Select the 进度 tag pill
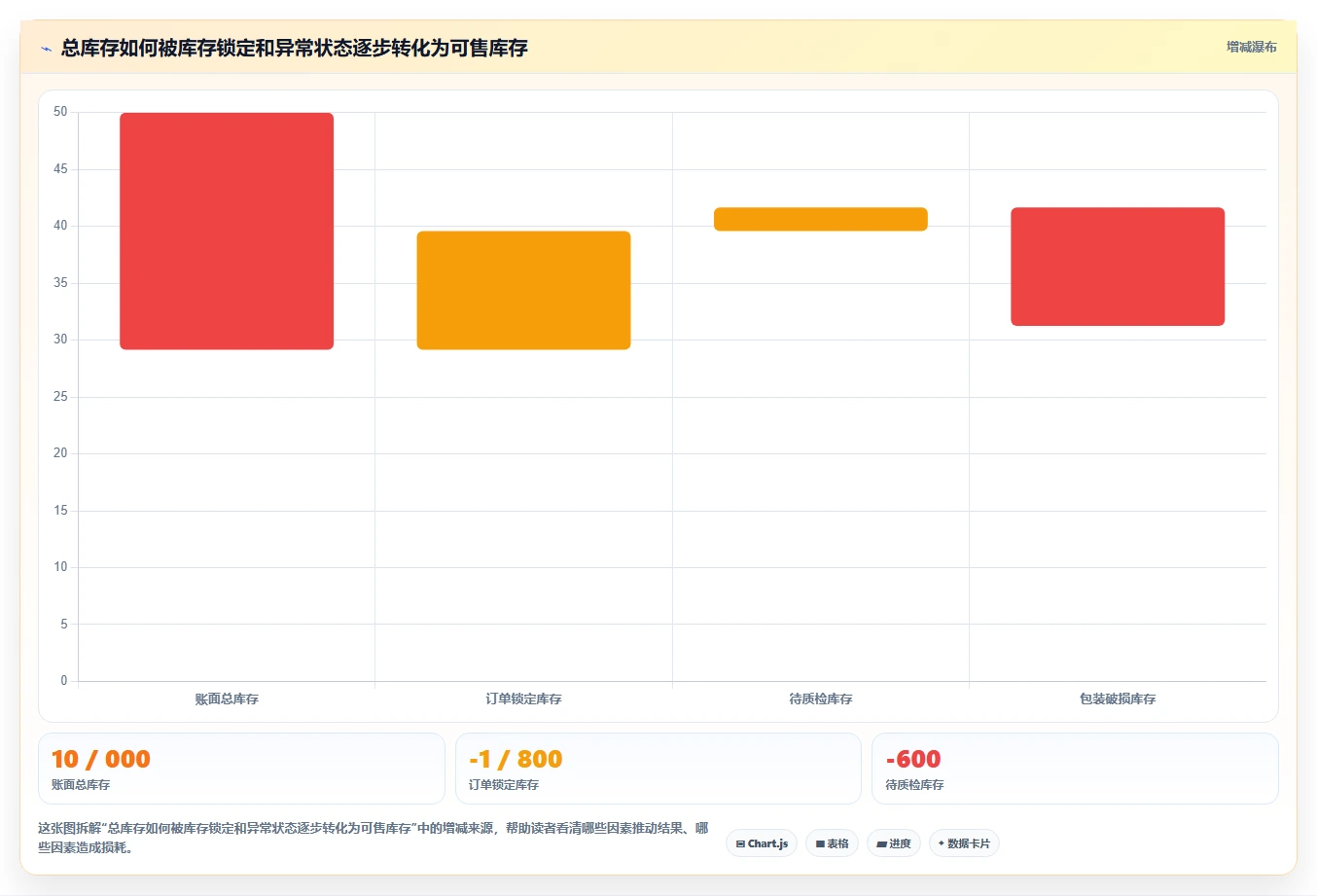1317x896 pixels. (x=894, y=843)
